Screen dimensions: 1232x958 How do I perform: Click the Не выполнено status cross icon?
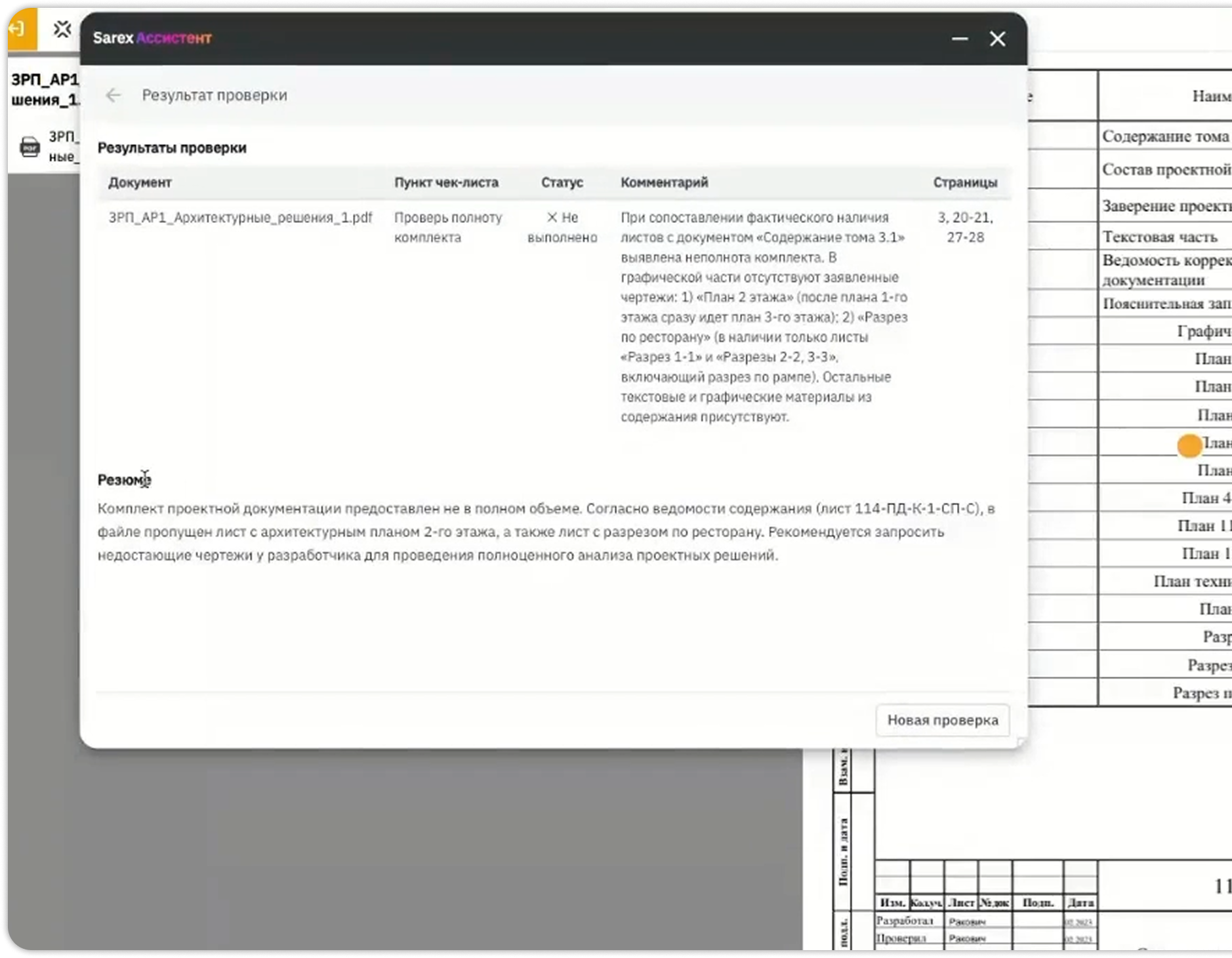pyautogui.click(x=552, y=218)
